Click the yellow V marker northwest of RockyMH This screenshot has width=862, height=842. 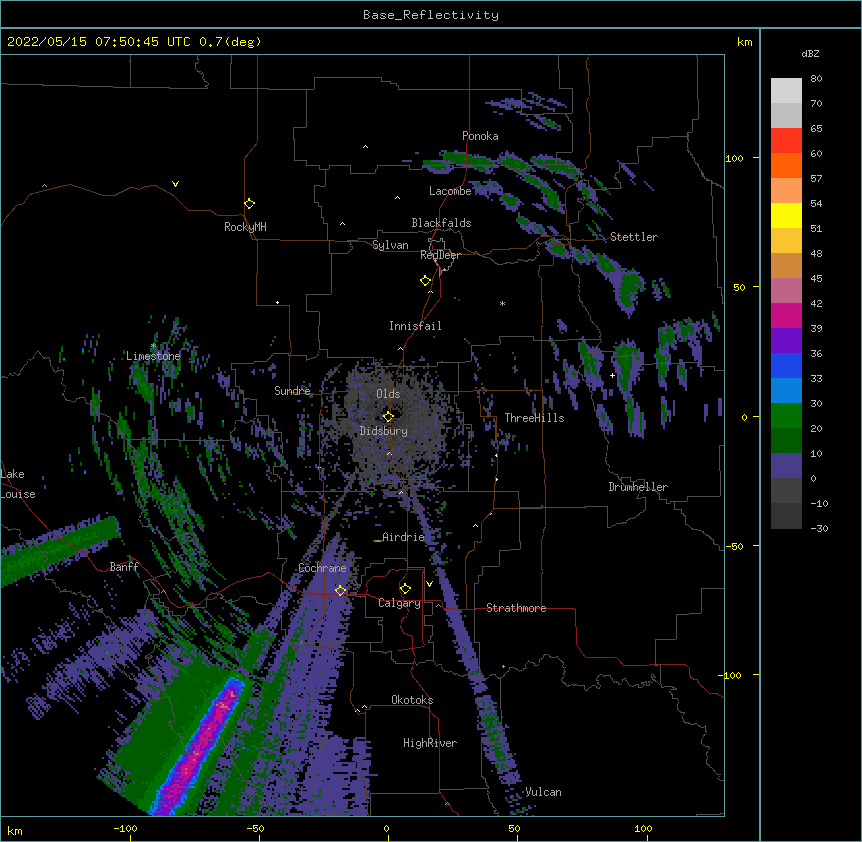click(175, 184)
